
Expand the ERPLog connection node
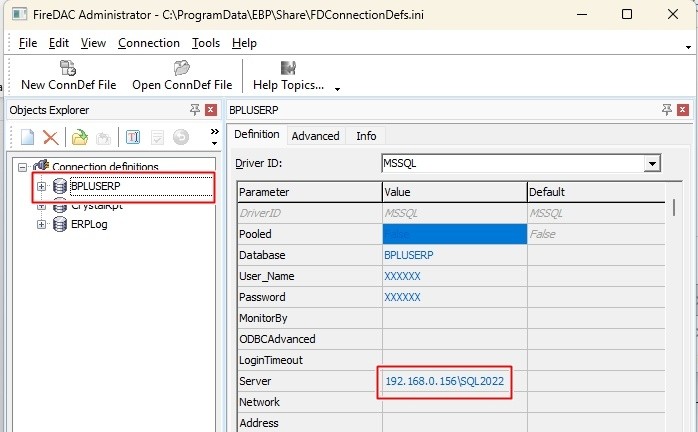[42, 224]
